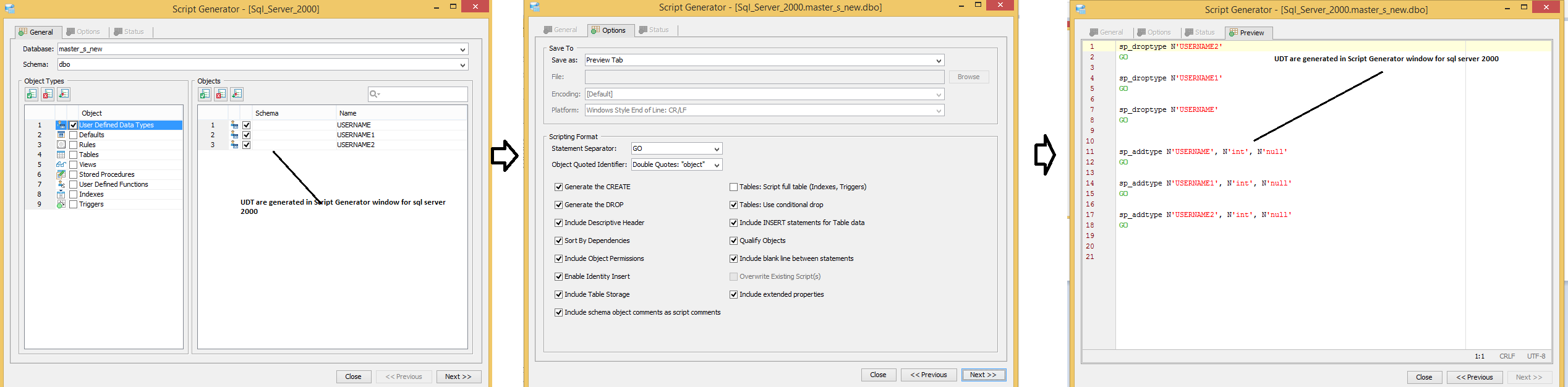
Task: Click the Name column header in Objects
Action: tap(401, 113)
